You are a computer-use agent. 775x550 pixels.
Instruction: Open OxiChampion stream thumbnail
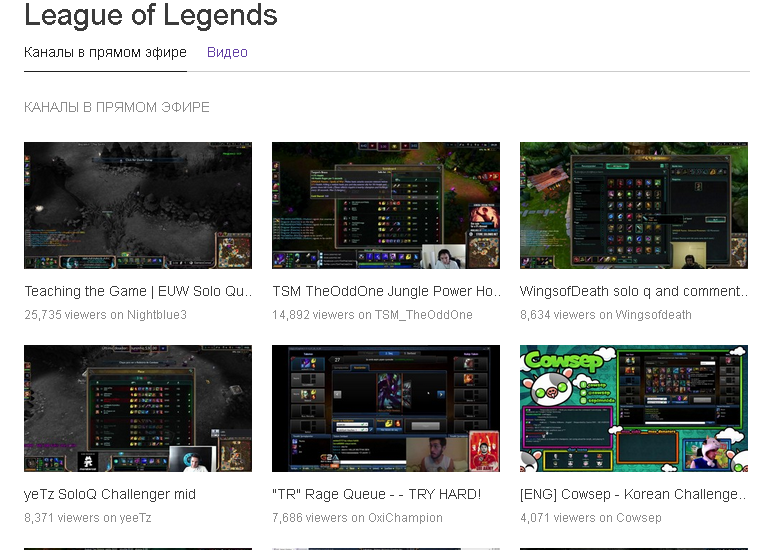(x=386, y=409)
